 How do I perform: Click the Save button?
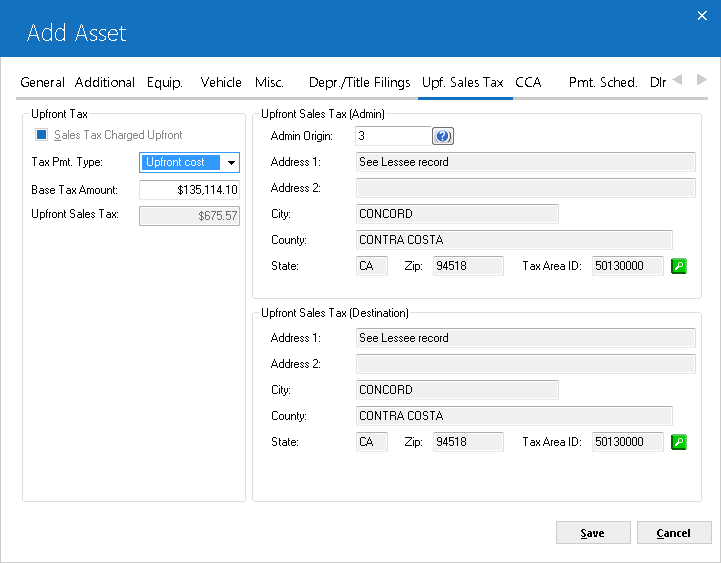pyautogui.click(x=593, y=533)
